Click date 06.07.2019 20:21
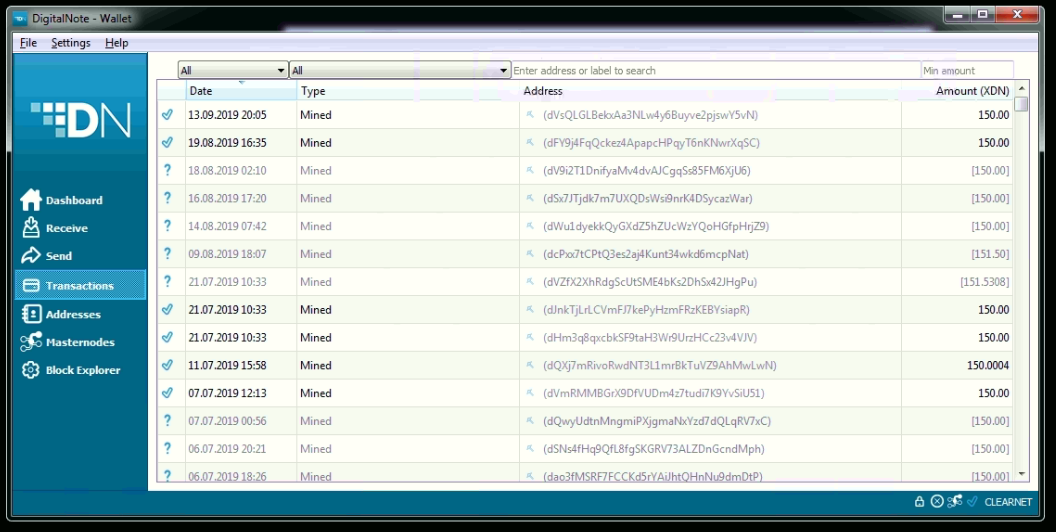Image resolution: width=1056 pixels, height=532 pixels. [227, 448]
